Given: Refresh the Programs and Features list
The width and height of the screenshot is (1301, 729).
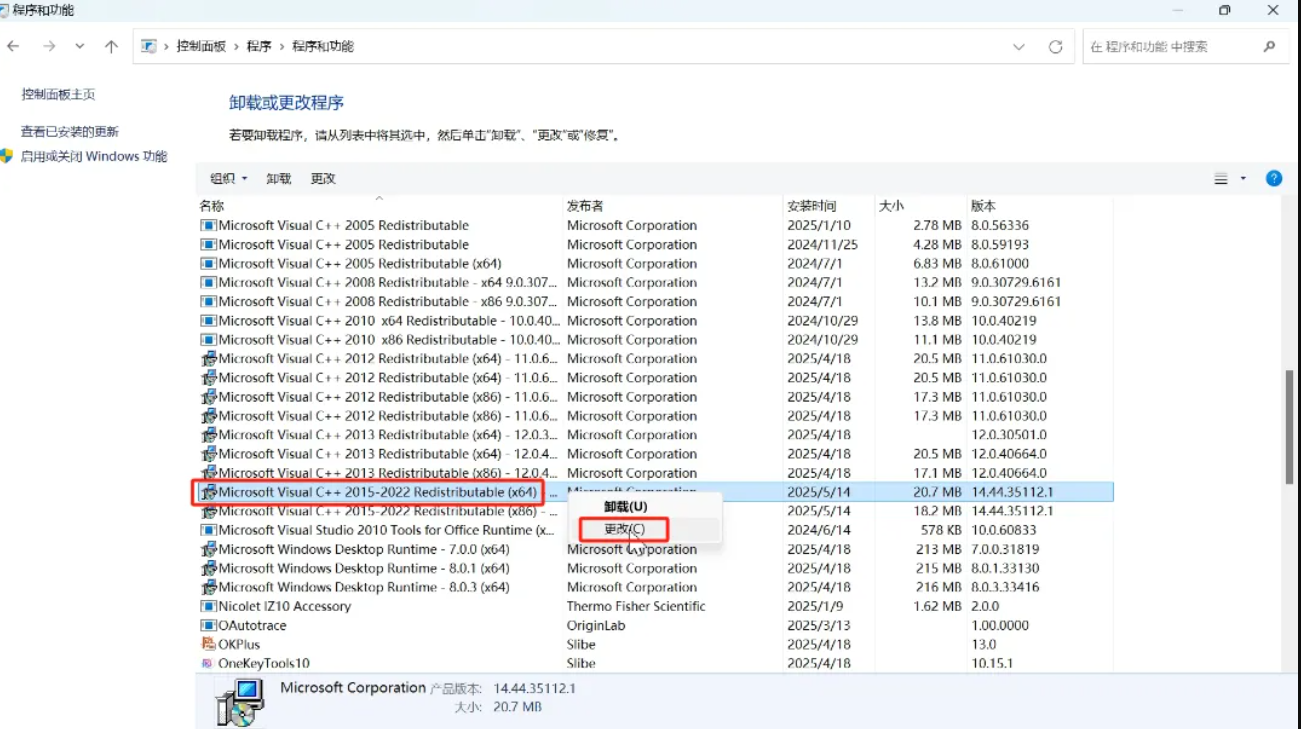Looking at the screenshot, I should coord(1055,47).
